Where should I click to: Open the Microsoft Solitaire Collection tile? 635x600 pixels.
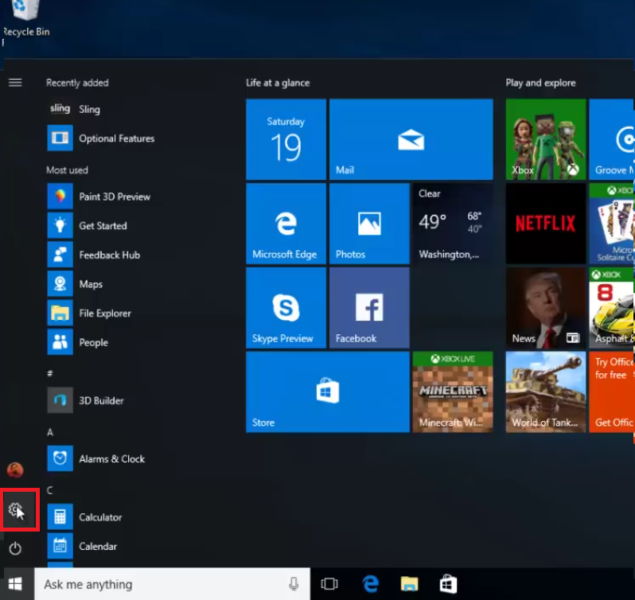point(612,223)
